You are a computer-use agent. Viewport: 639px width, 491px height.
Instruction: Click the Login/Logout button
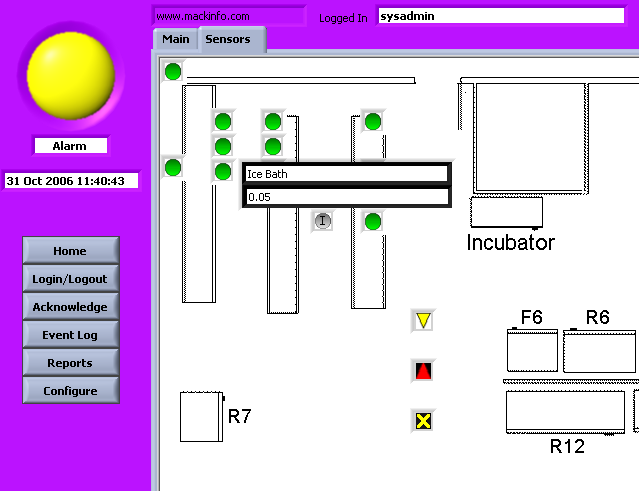coord(71,279)
